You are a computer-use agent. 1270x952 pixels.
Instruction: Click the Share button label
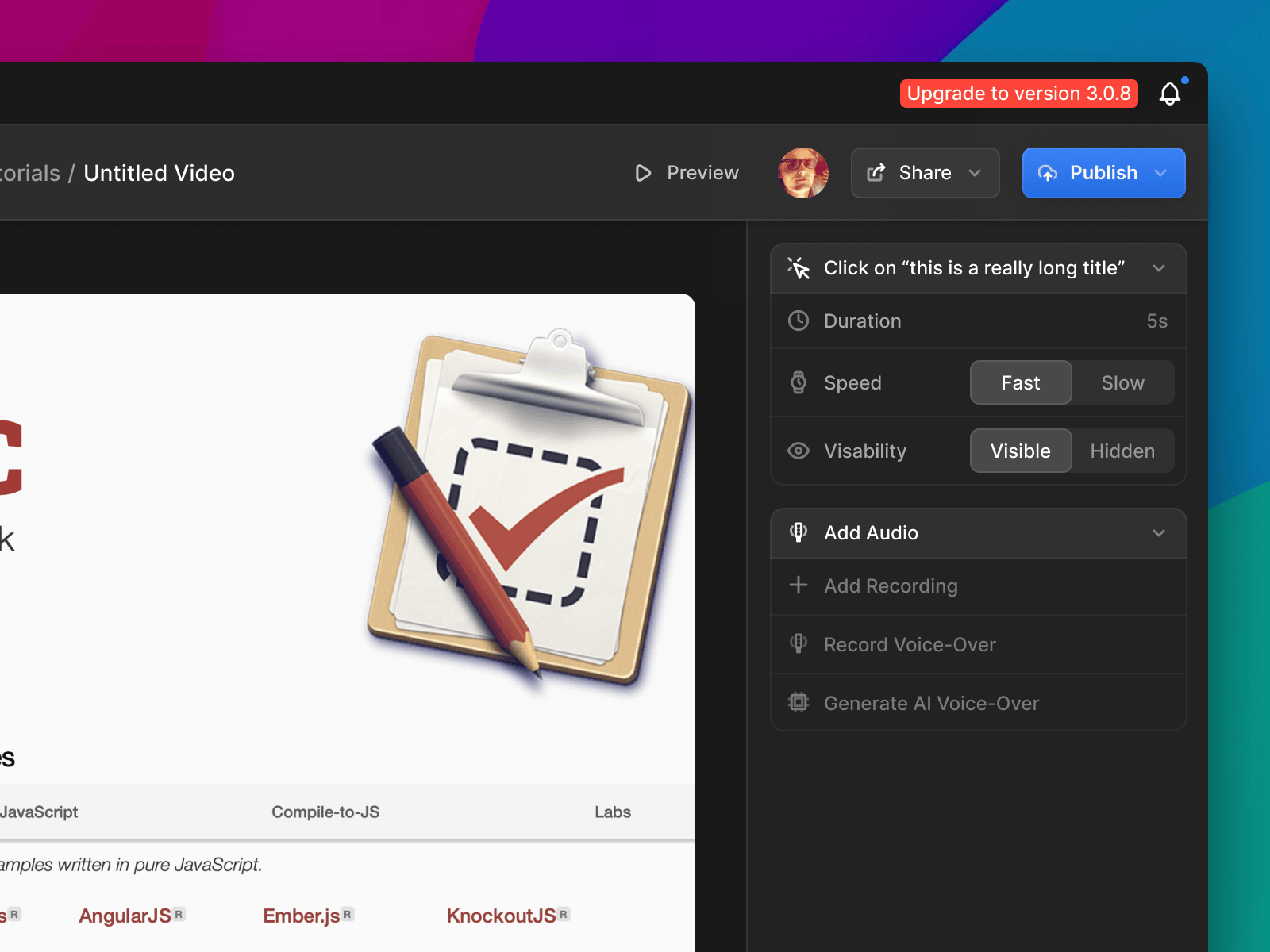click(x=926, y=173)
